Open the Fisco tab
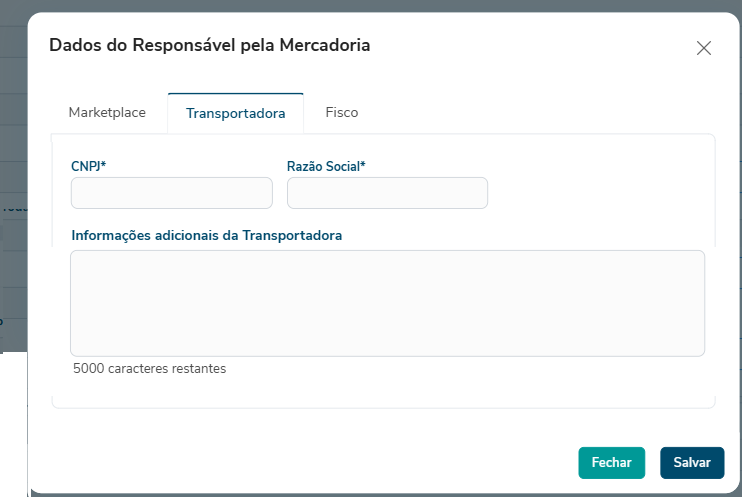This screenshot has width=742, height=497. (341, 112)
